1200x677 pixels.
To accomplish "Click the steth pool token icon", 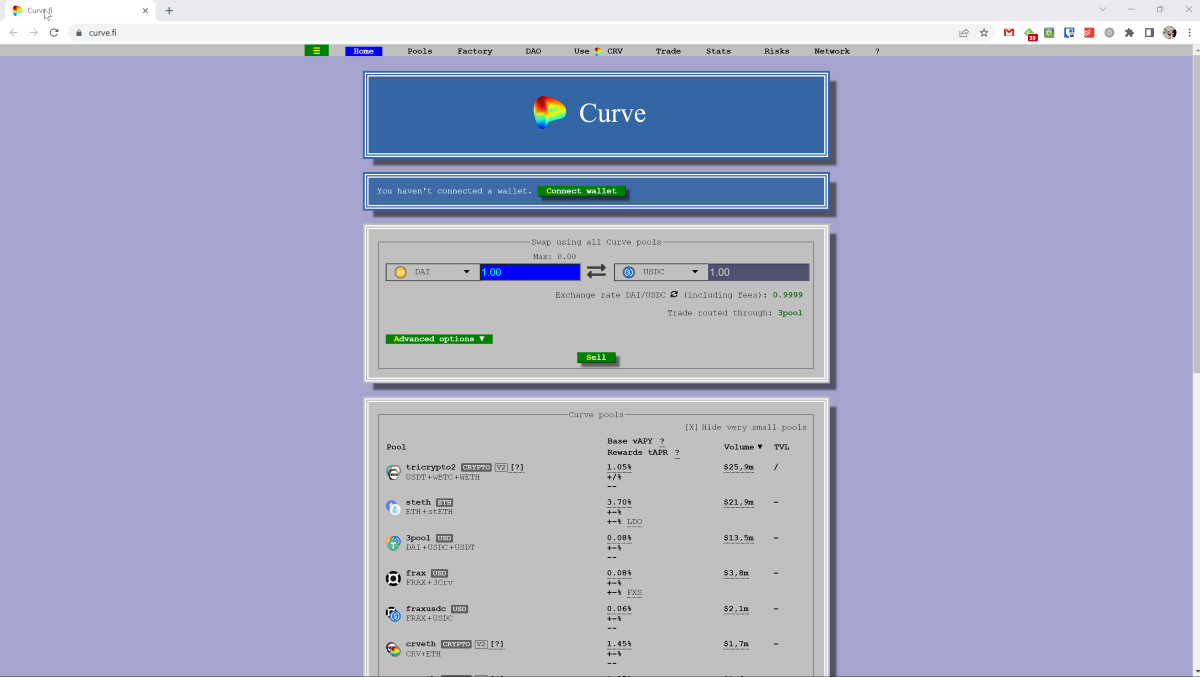I will coord(393,508).
